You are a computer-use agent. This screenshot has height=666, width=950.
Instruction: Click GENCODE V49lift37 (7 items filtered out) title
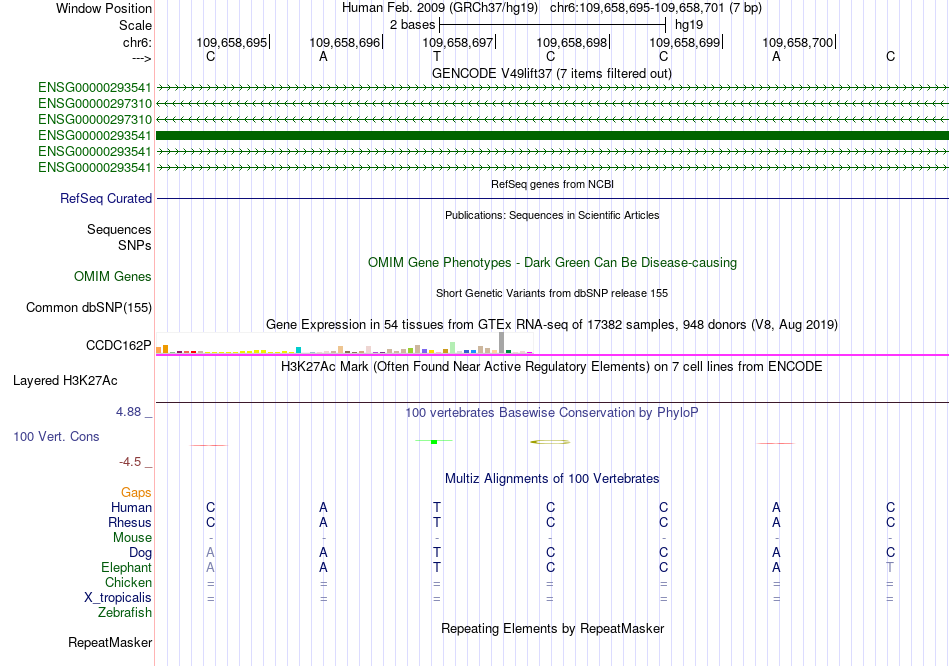(x=552, y=73)
